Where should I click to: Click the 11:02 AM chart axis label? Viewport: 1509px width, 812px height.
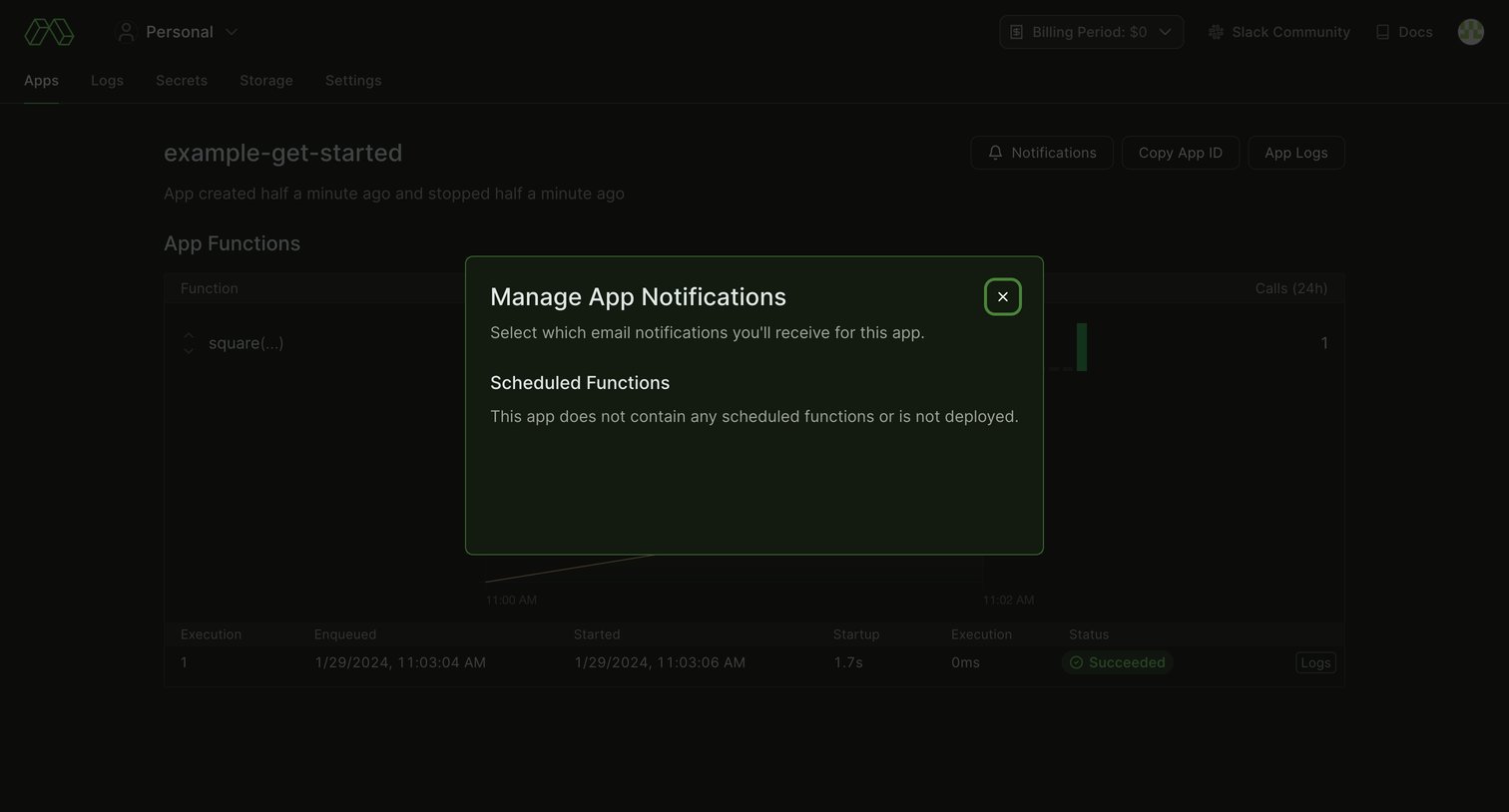point(1008,601)
